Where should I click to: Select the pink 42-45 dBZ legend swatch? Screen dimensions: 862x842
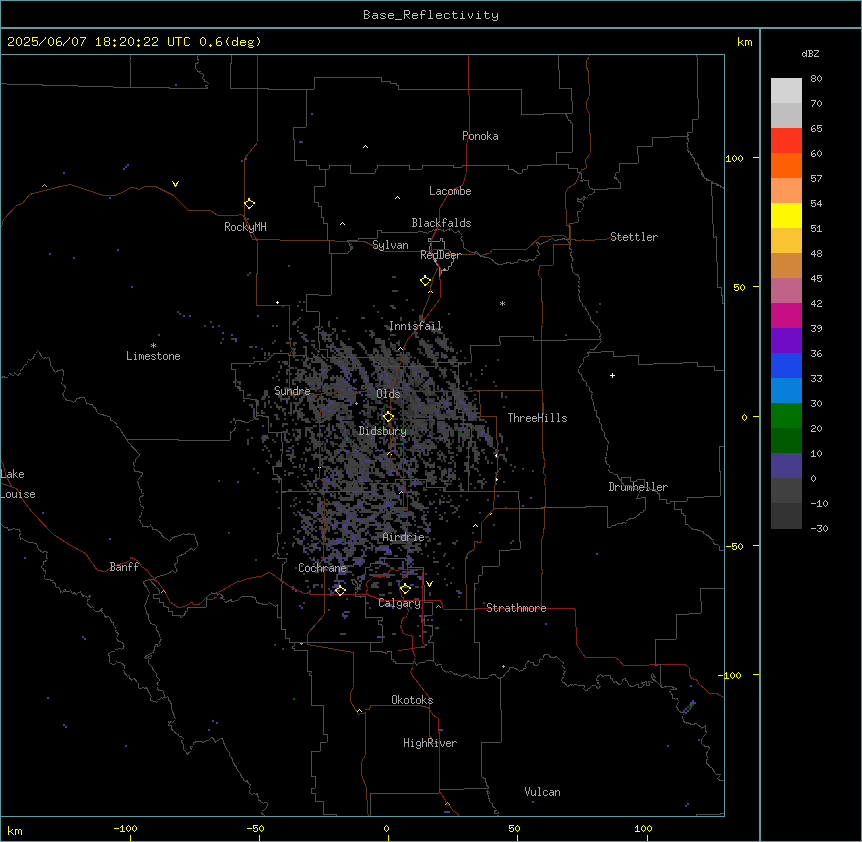(x=786, y=291)
